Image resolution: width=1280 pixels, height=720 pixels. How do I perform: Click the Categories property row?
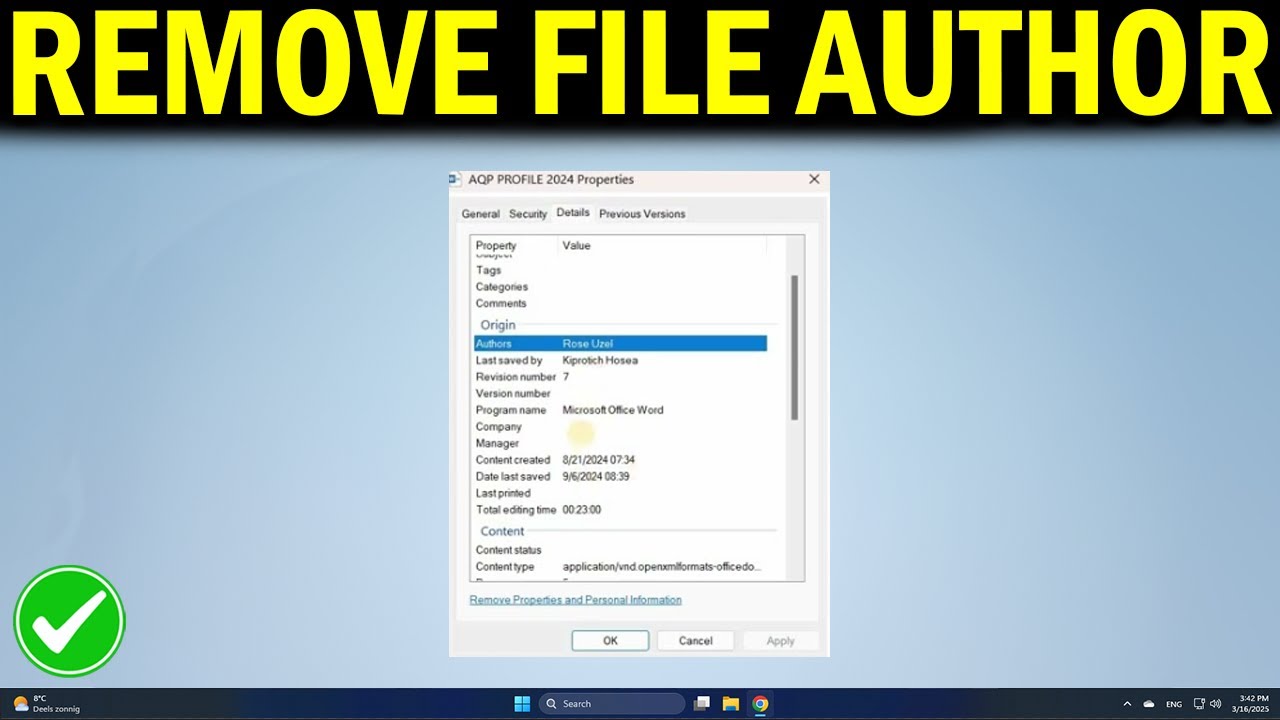[620, 287]
